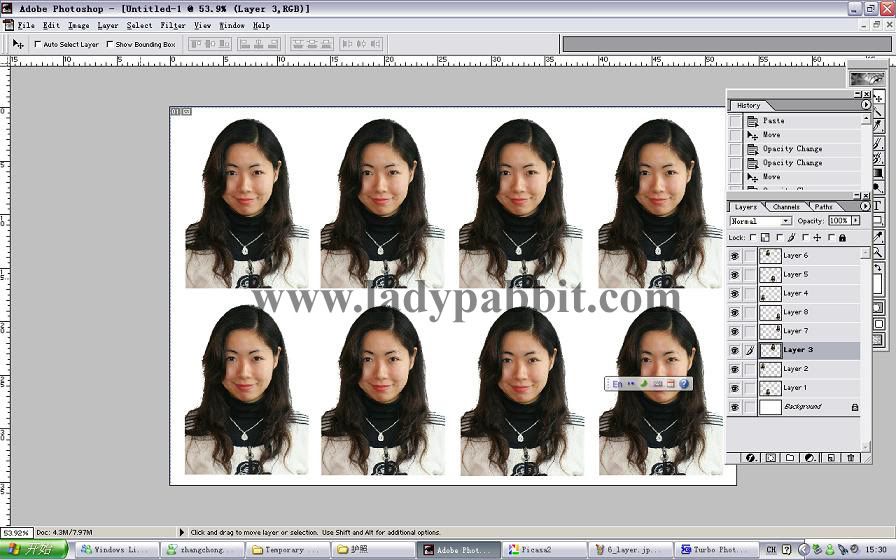Screen dimensions: 896x560
Task: Click the Layer 8 thumbnail
Action: (770, 313)
